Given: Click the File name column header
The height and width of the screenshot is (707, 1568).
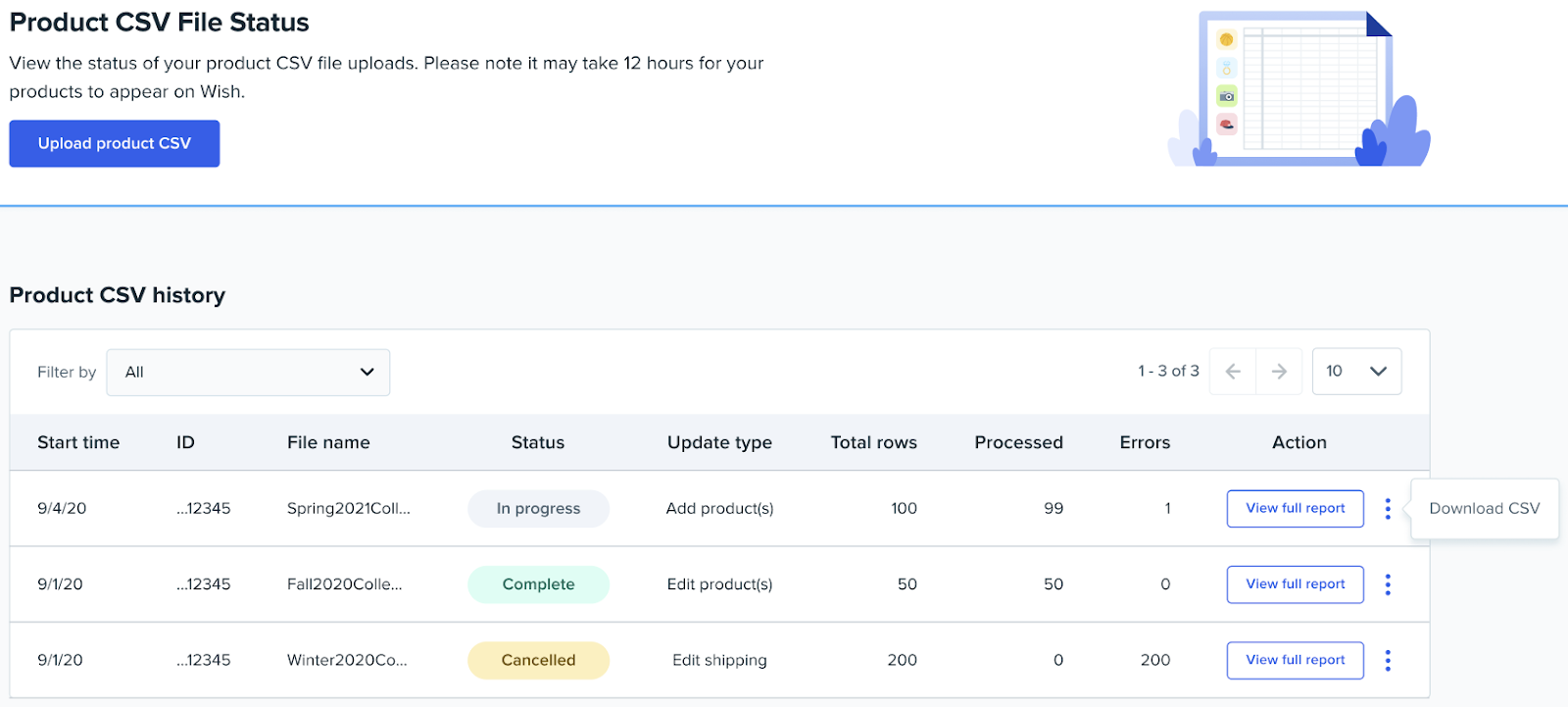Looking at the screenshot, I should (x=328, y=442).
